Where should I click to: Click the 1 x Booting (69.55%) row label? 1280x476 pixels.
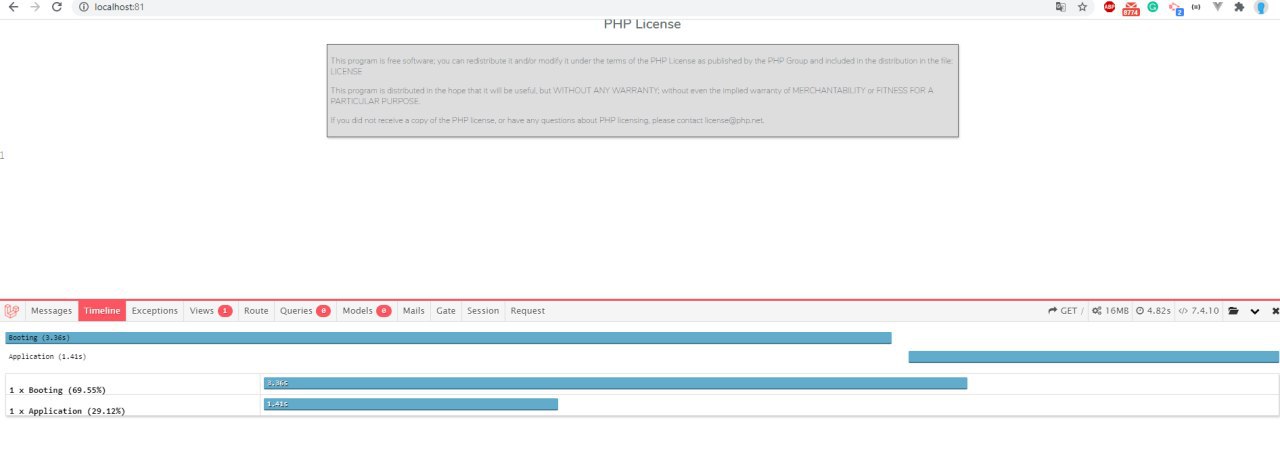(x=57, y=389)
